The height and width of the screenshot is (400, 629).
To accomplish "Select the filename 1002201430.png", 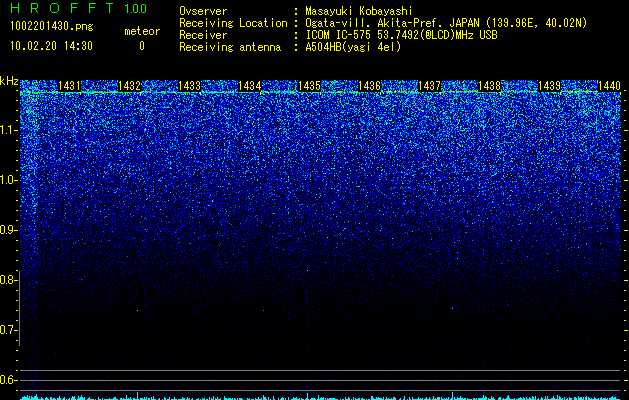I will click(52, 26).
